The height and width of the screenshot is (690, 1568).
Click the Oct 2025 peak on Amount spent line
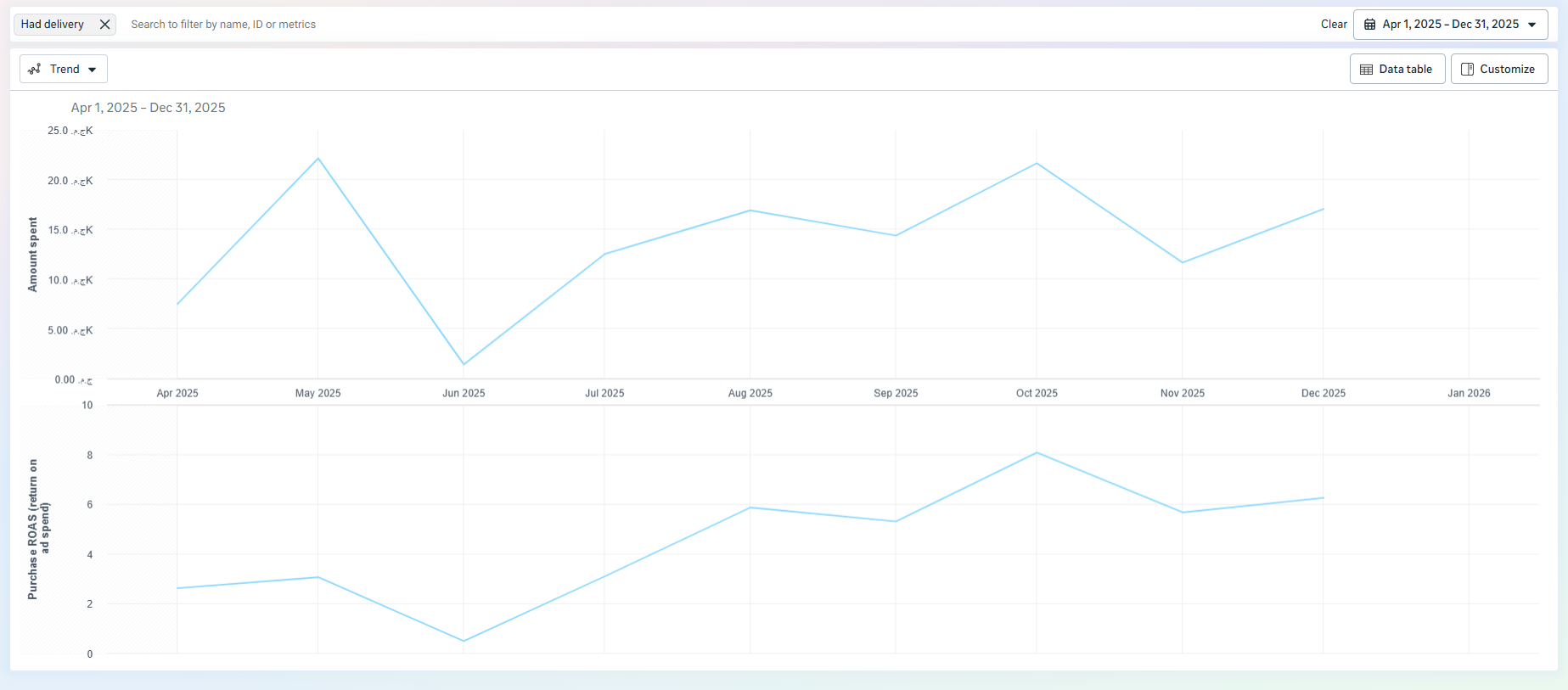coord(1037,164)
